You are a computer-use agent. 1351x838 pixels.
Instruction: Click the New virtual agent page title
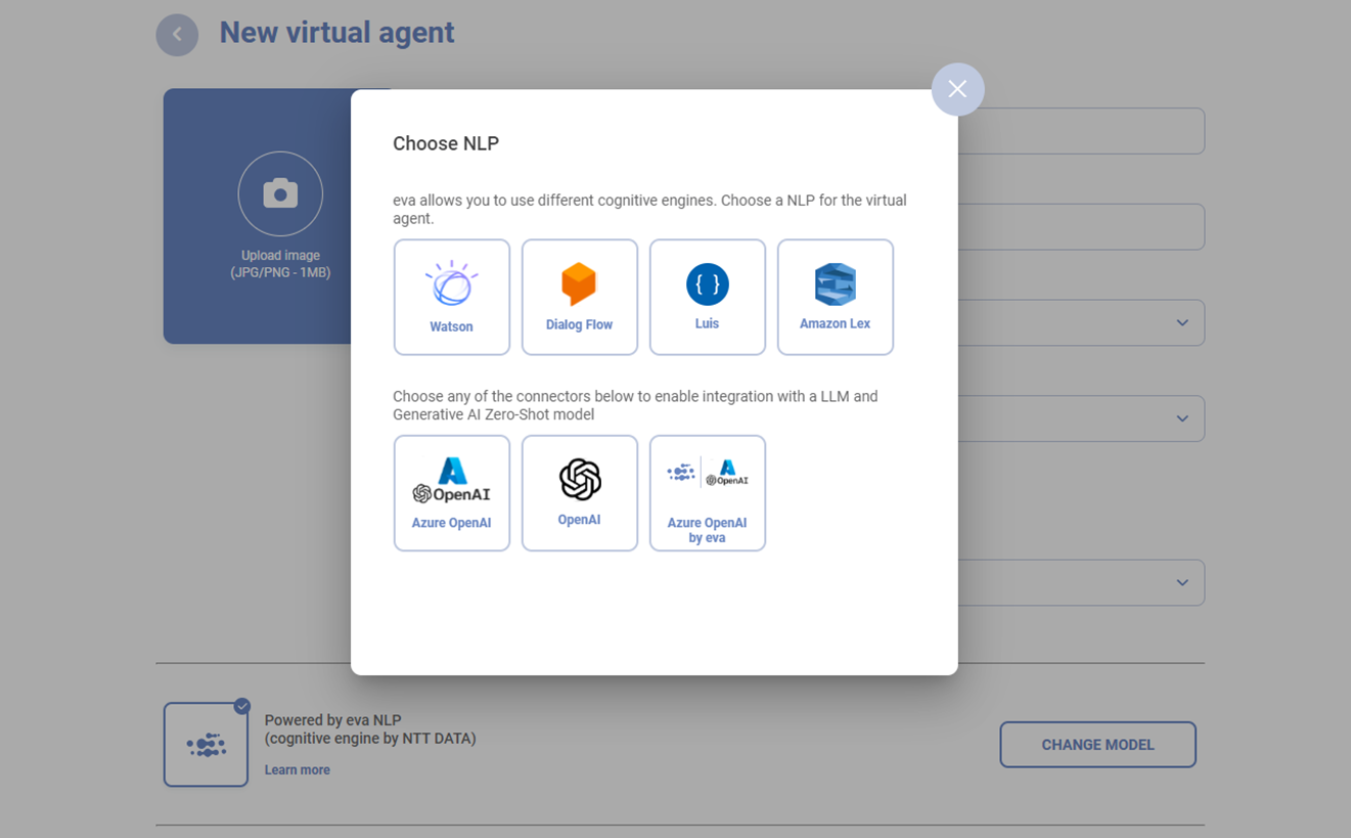[337, 33]
